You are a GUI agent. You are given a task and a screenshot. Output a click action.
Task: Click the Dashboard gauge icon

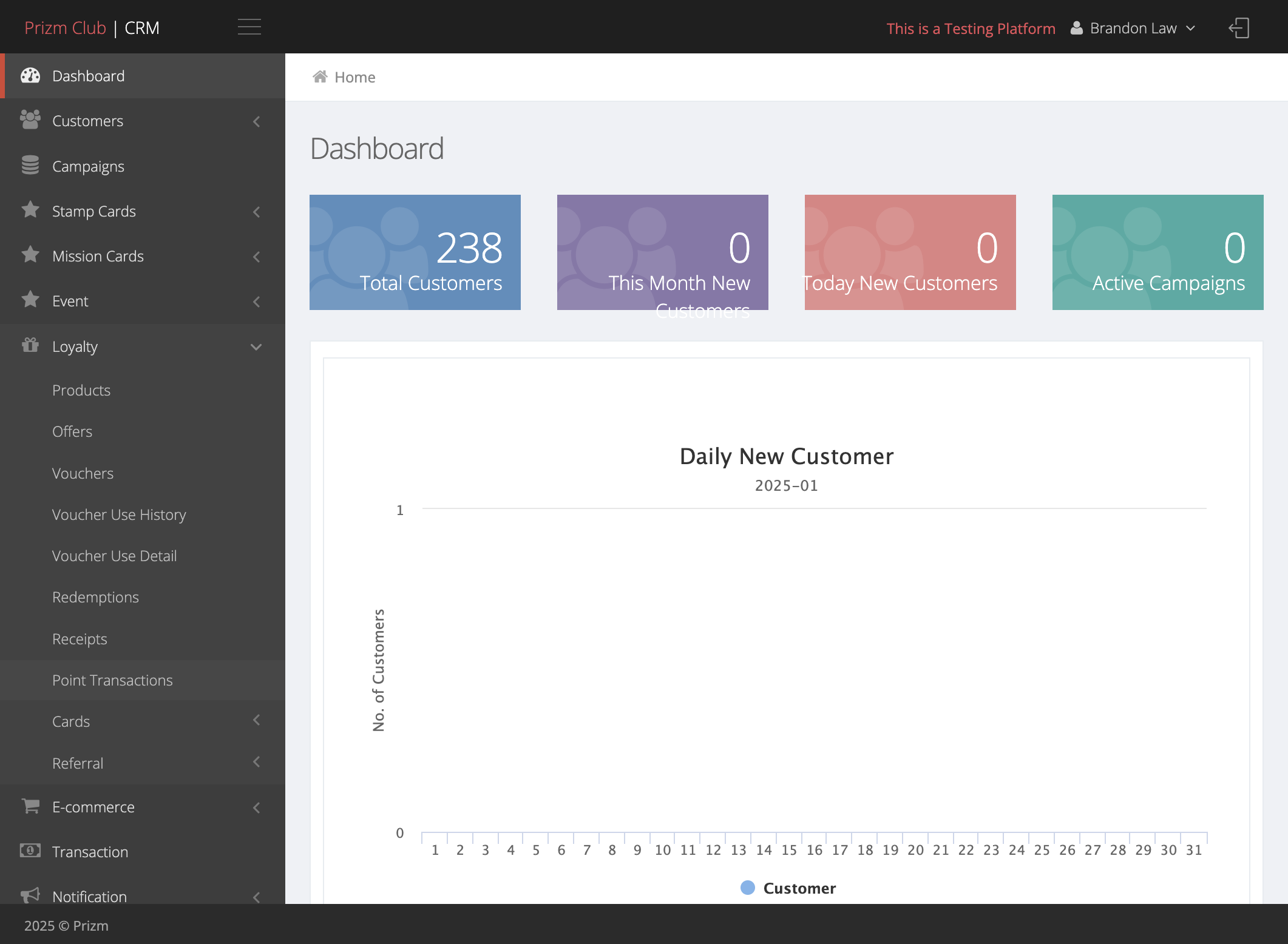(30, 75)
